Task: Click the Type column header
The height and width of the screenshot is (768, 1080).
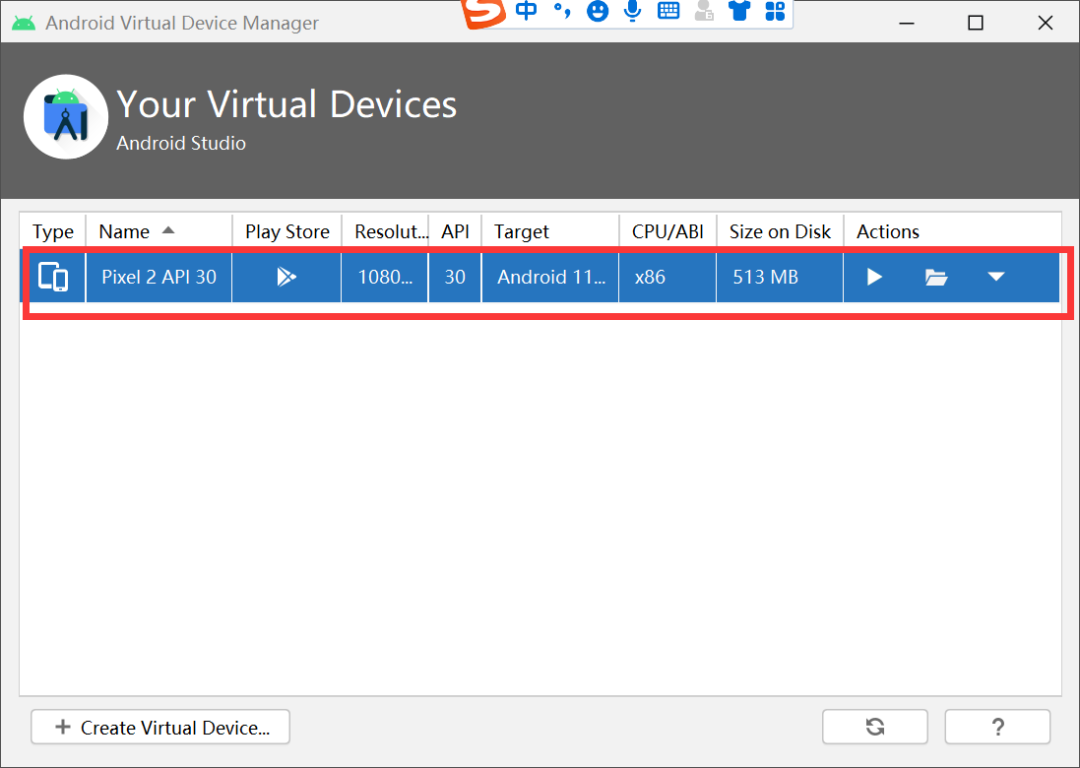Action: tap(53, 231)
